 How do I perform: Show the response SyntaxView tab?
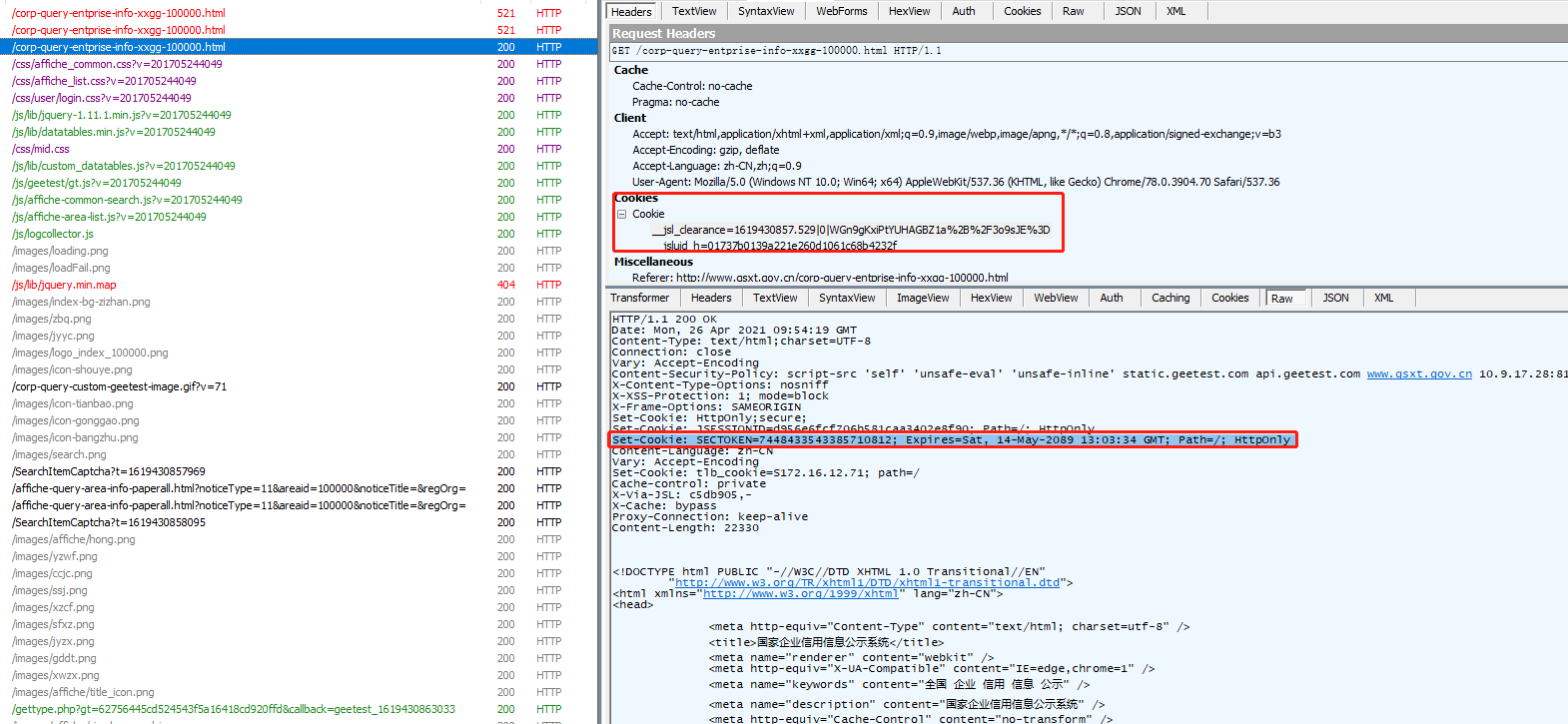(x=847, y=298)
